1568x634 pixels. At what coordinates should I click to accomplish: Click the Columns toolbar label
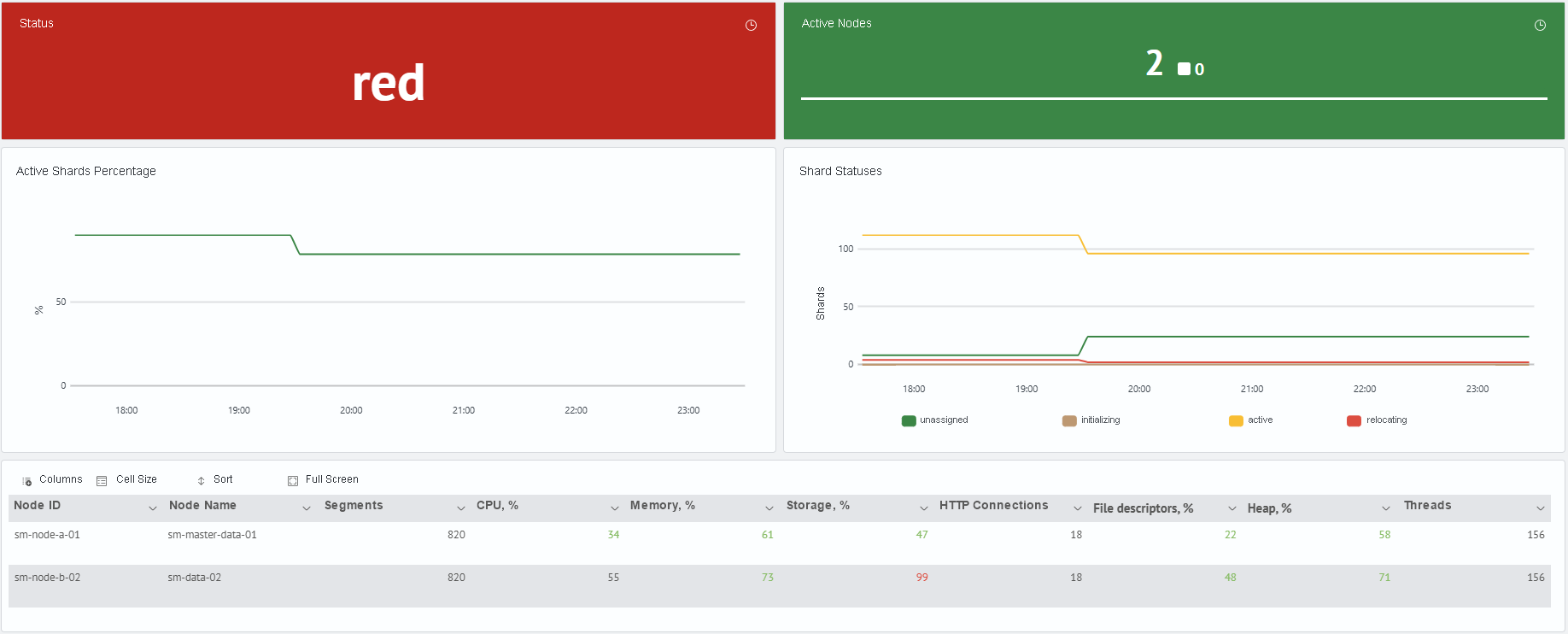point(61,479)
